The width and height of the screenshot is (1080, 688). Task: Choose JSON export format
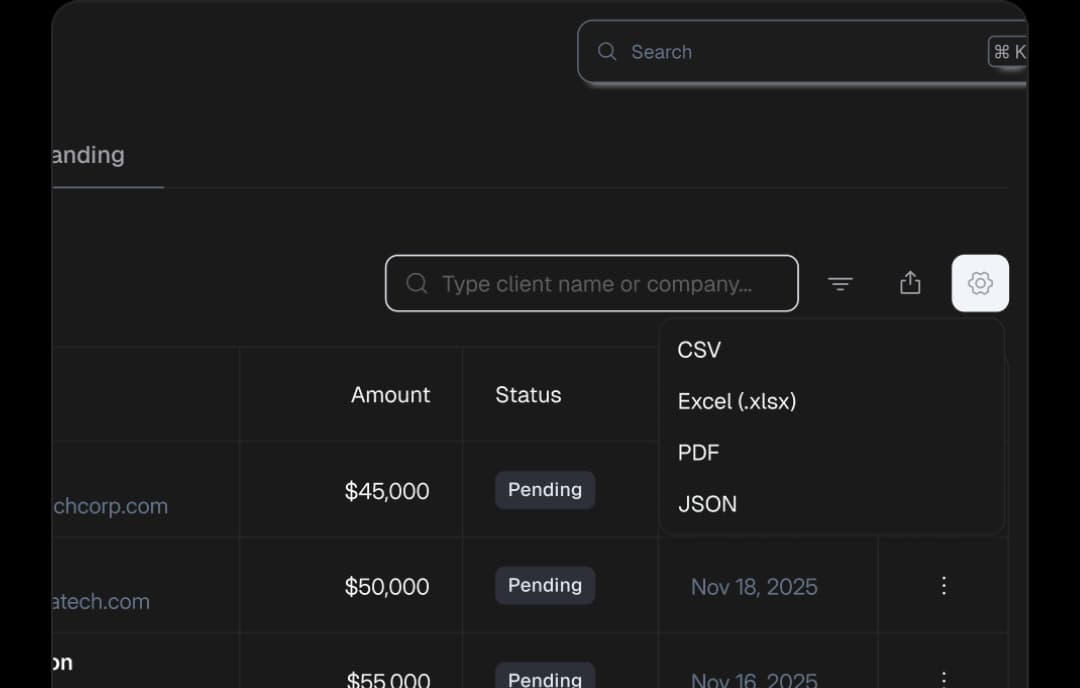707,504
